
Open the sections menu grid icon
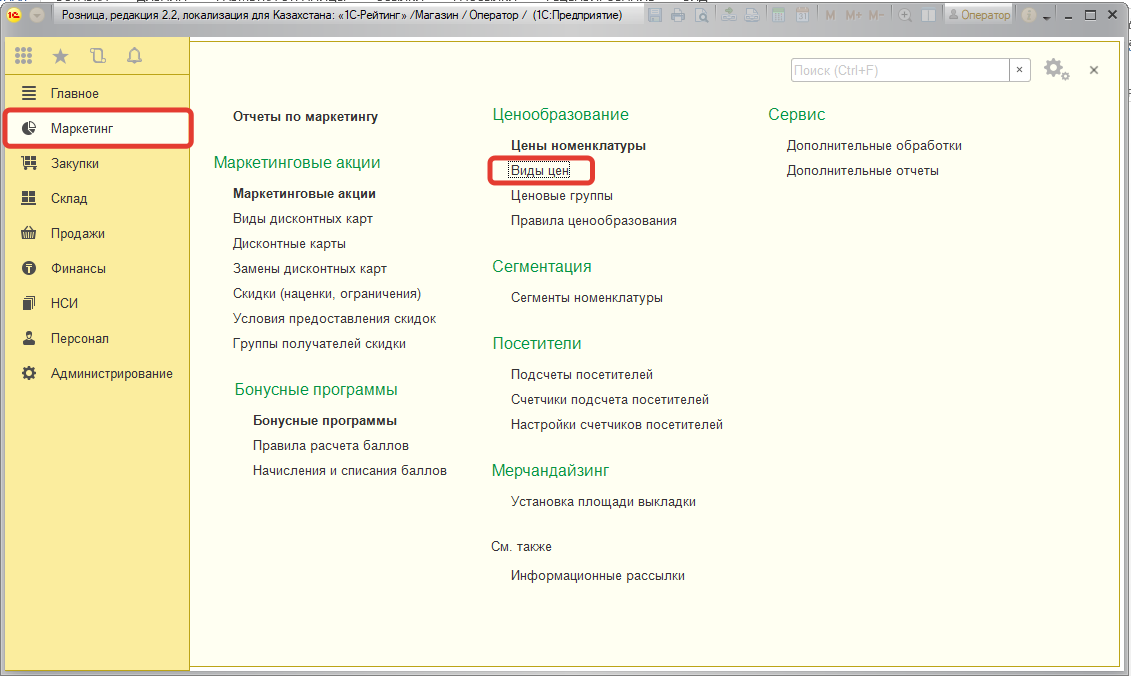coord(24,57)
